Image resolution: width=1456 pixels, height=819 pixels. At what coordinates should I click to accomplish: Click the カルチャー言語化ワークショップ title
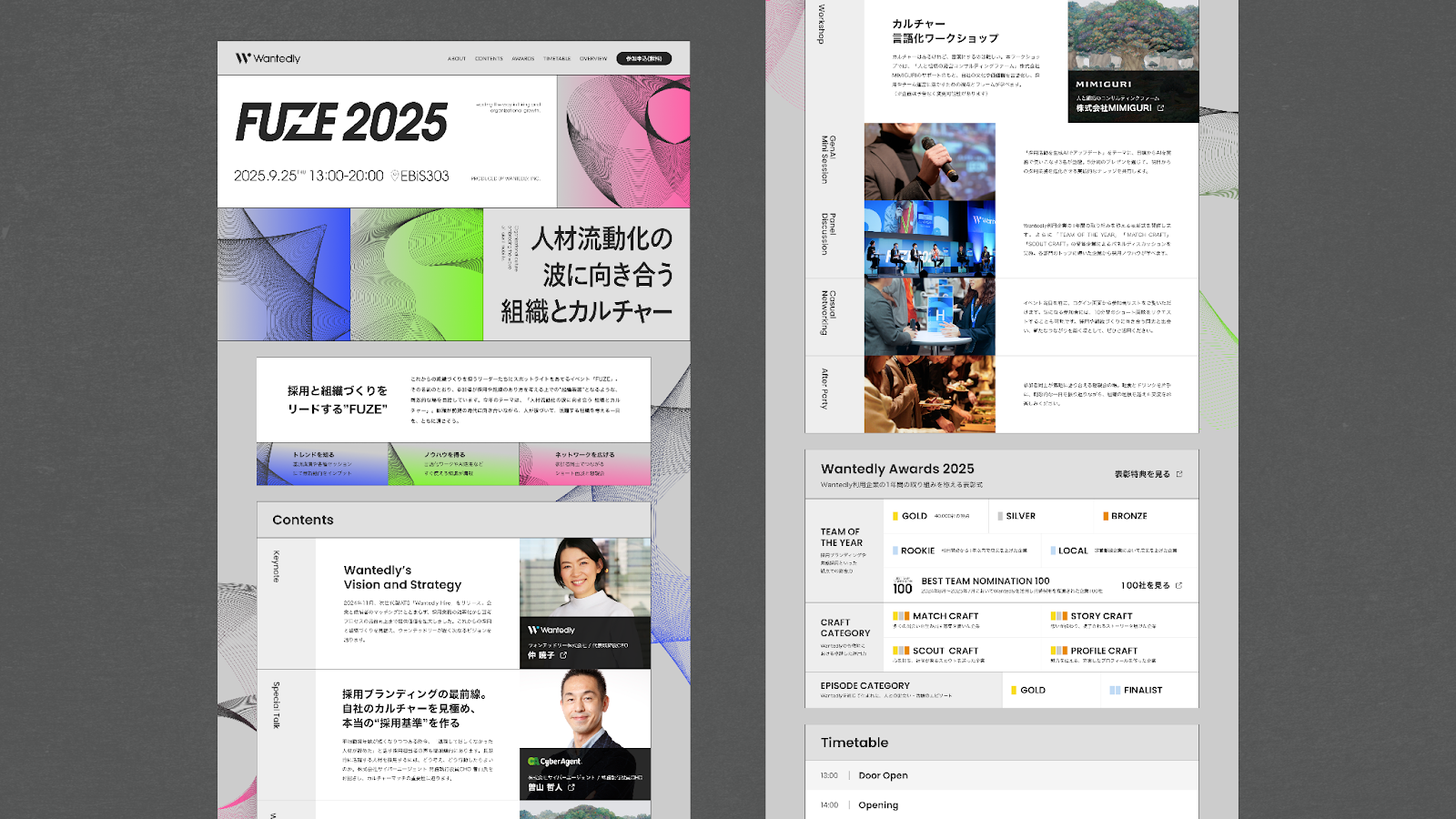pos(945,31)
